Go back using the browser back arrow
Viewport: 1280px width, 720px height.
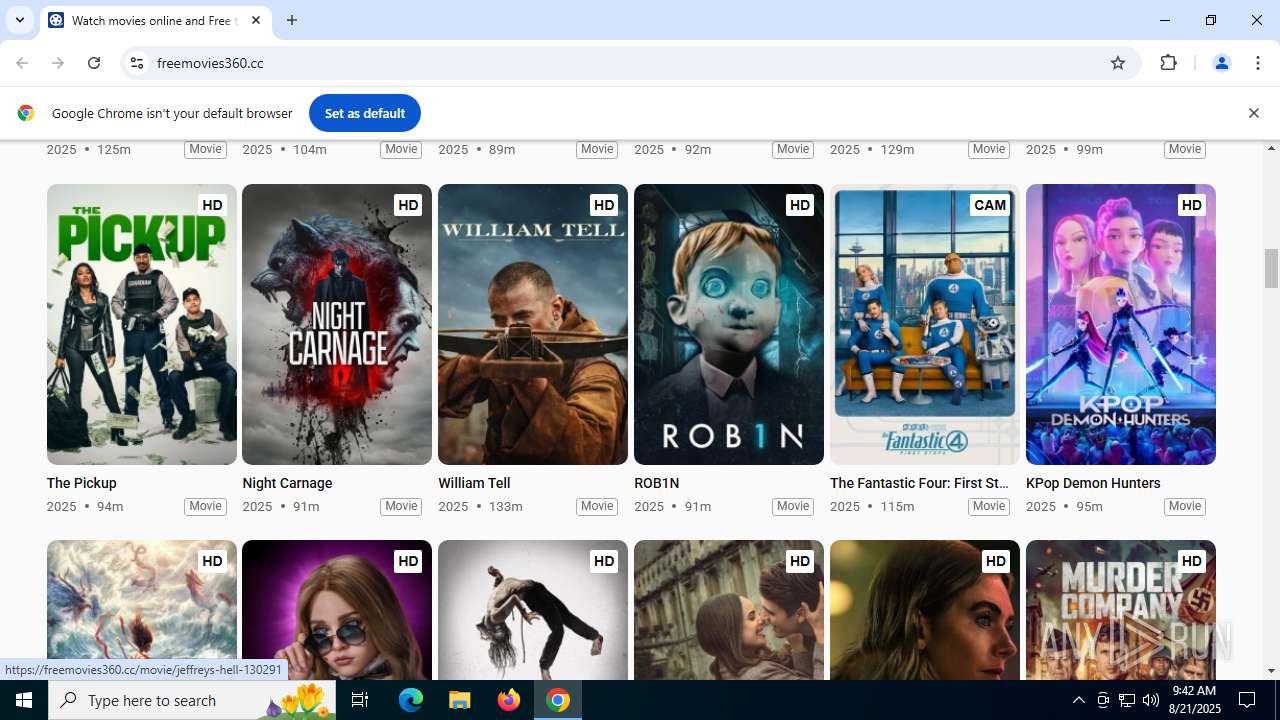coord(22,63)
